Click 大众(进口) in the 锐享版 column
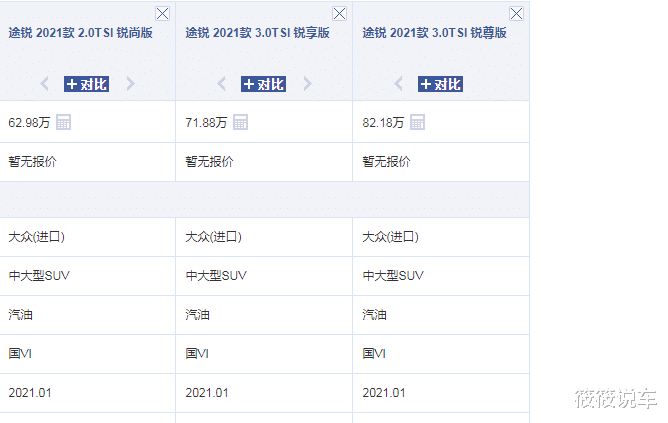Image resolution: width=668 pixels, height=423 pixels. coord(213,237)
